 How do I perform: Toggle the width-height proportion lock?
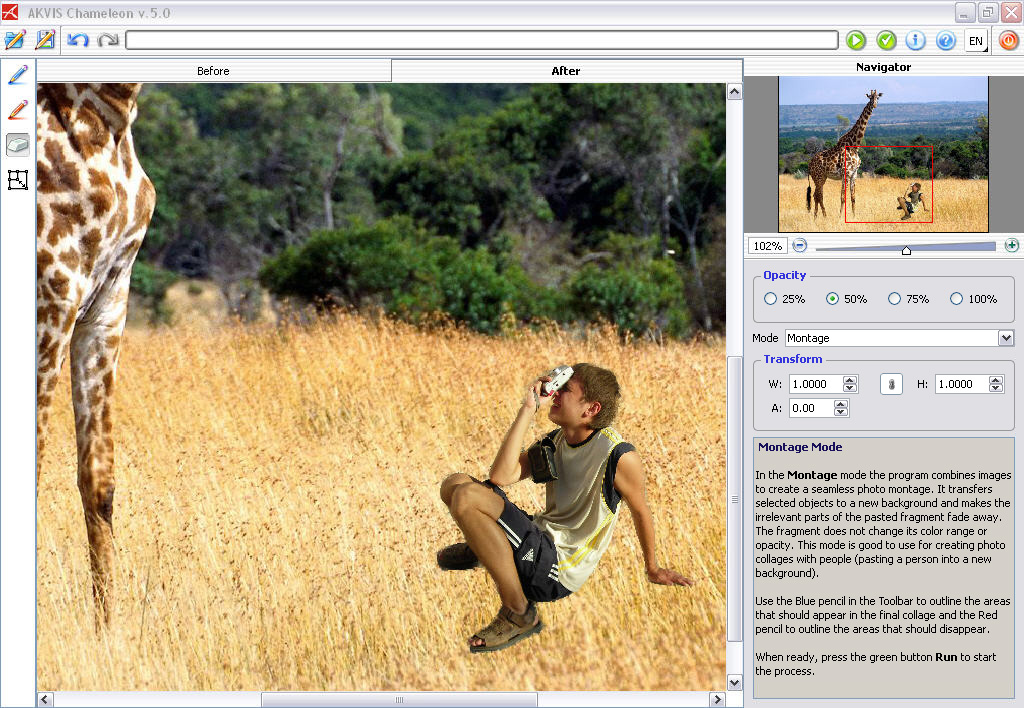891,384
